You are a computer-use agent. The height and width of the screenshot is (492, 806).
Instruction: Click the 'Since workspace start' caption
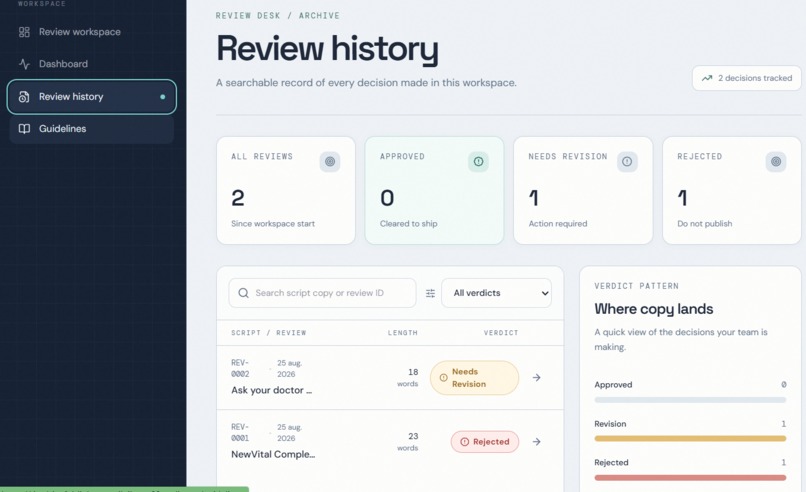pos(273,224)
